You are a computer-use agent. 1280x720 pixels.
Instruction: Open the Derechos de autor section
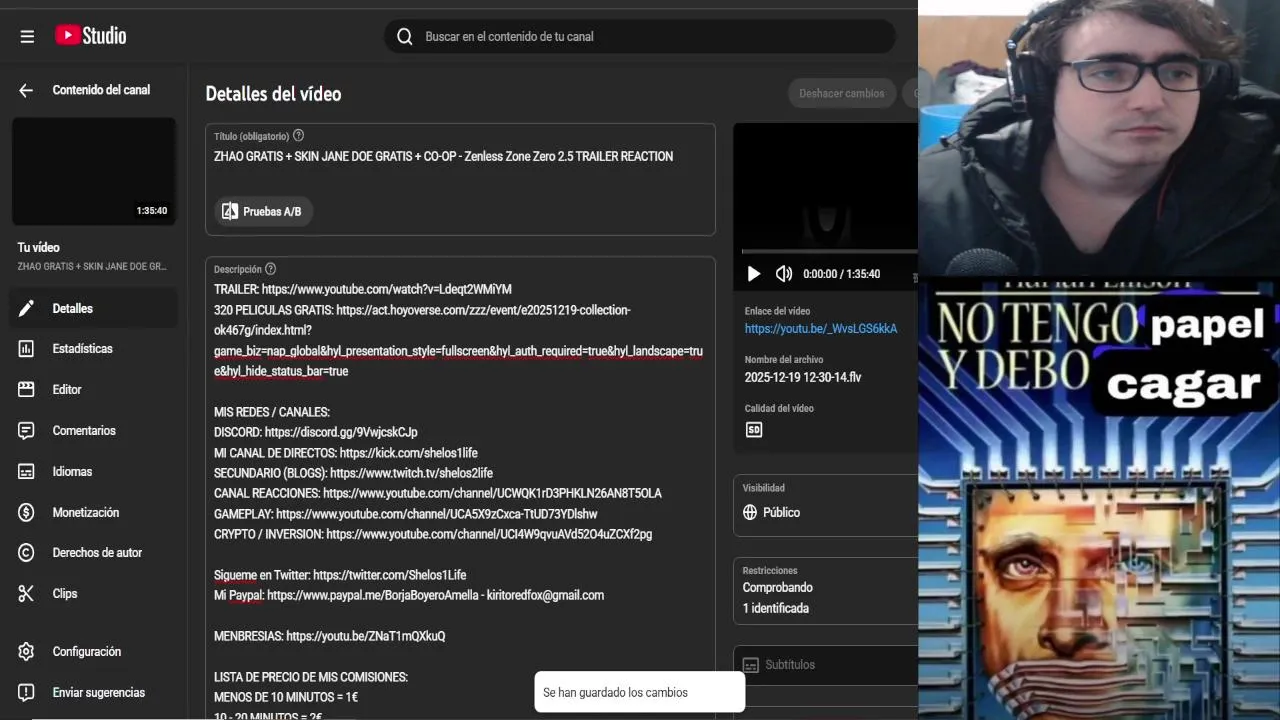94,553
